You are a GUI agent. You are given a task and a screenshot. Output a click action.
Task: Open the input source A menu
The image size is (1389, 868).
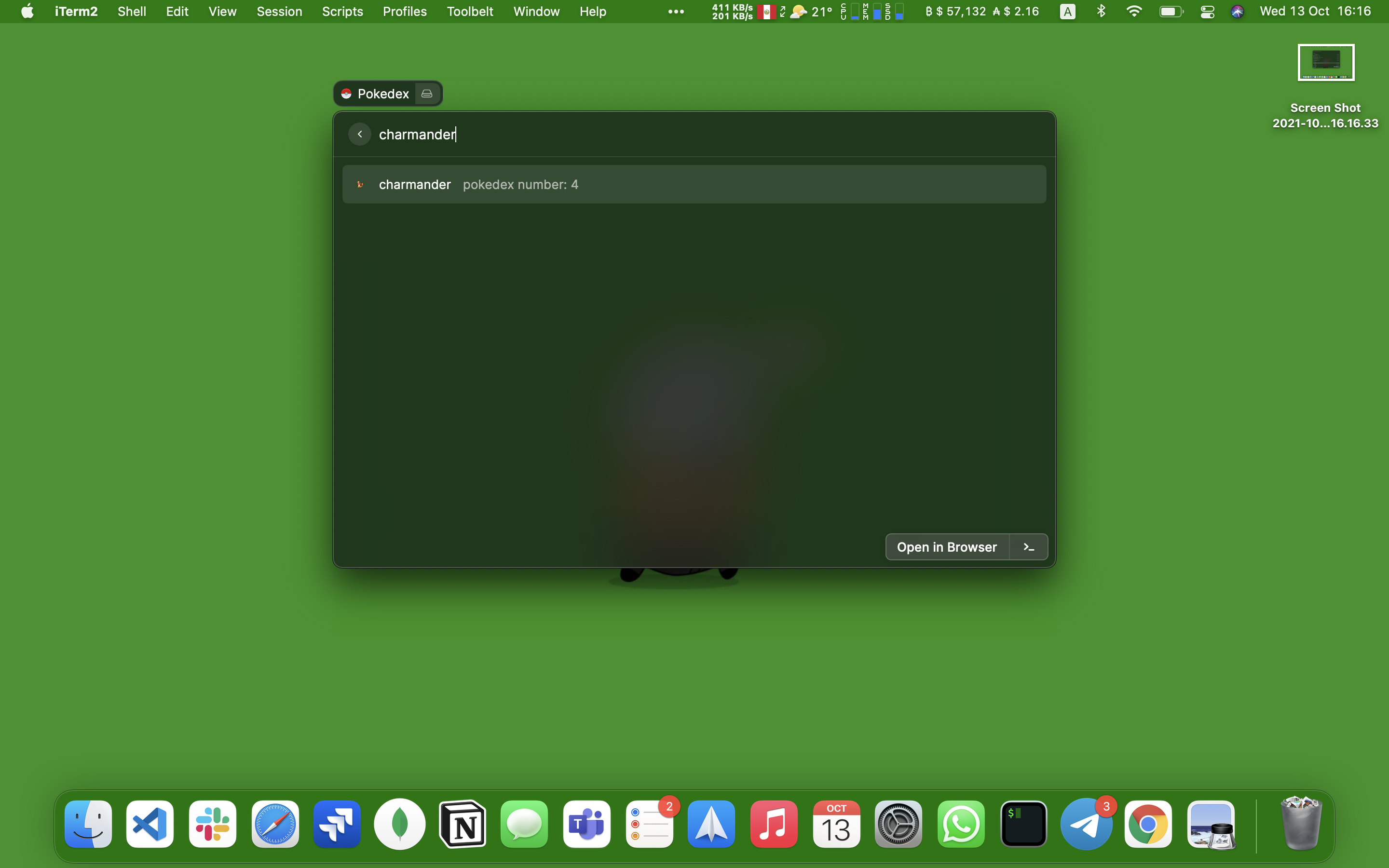coord(1067,12)
